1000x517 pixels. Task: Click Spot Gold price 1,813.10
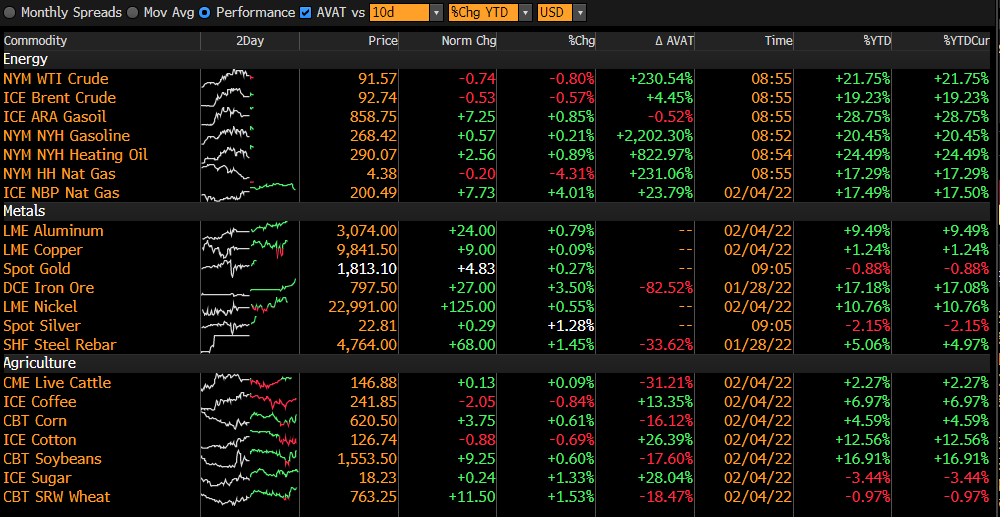(369, 268)
